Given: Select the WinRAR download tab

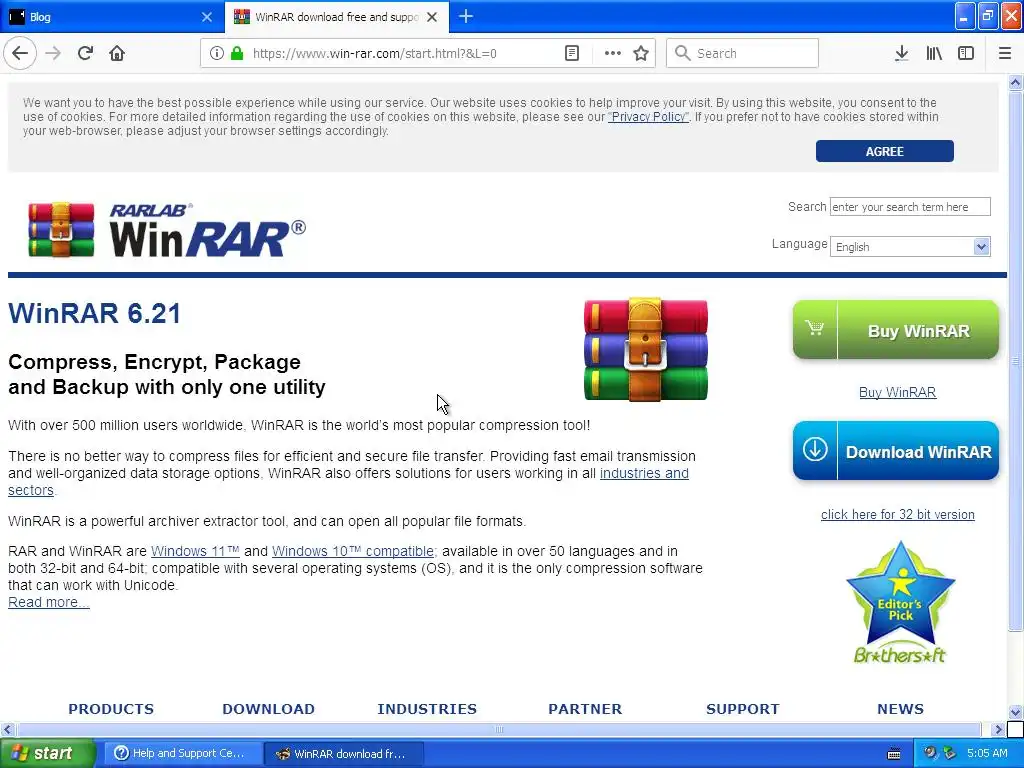Looking at the screenshot, I should pyautogui.click(x=336, y=17).
